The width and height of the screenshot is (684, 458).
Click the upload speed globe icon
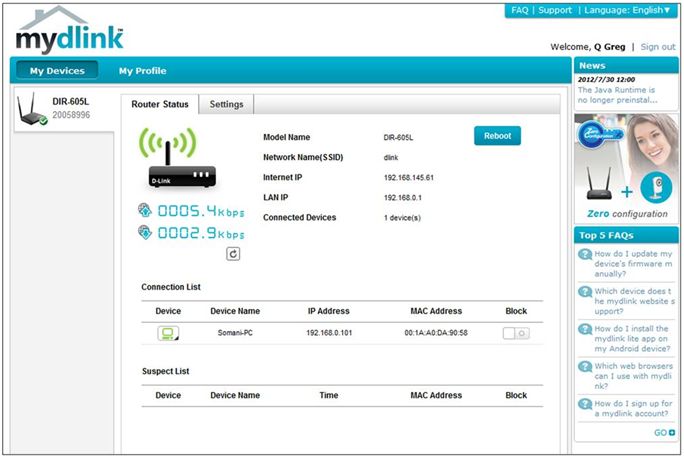(145, 210)
